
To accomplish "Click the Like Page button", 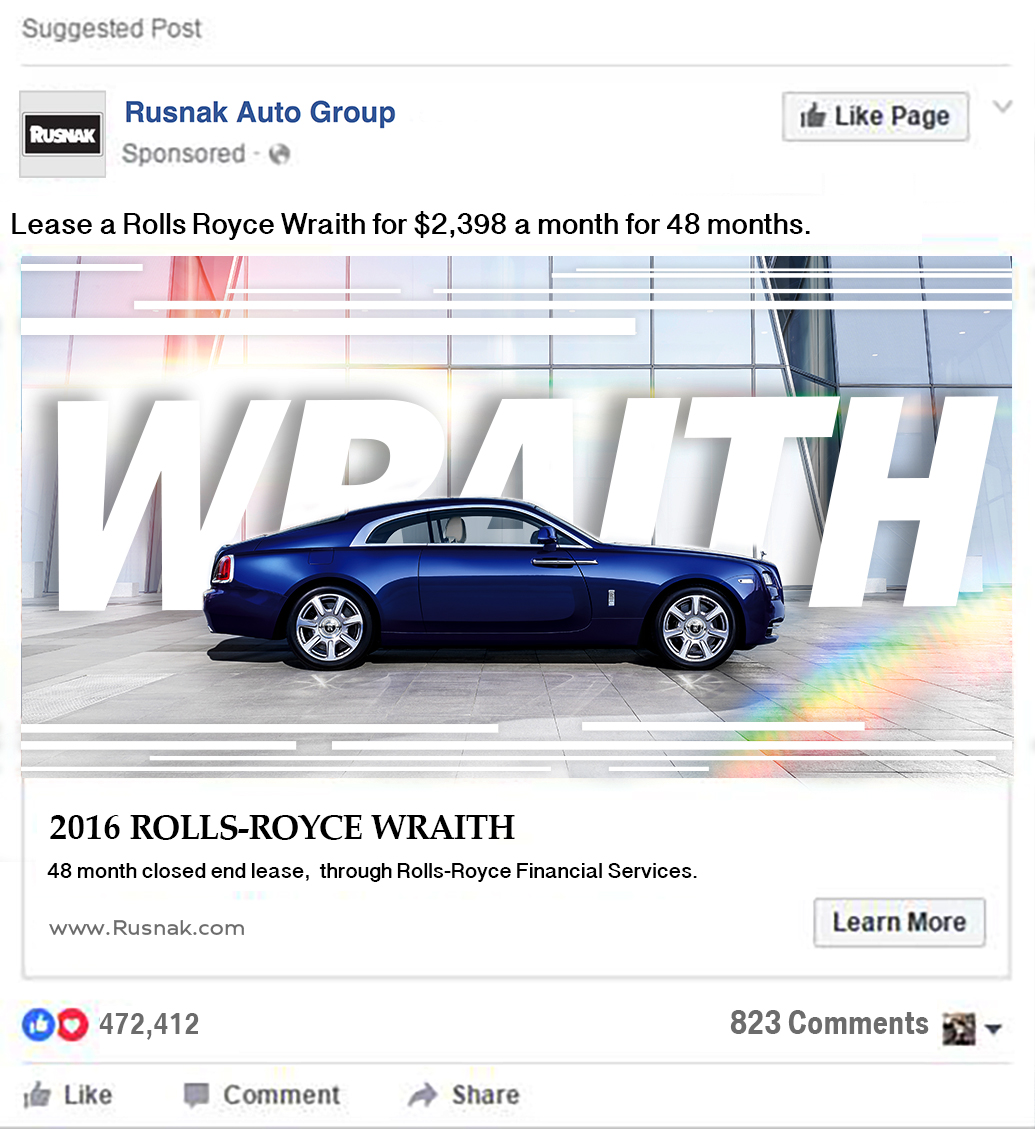I will (876, 117).
